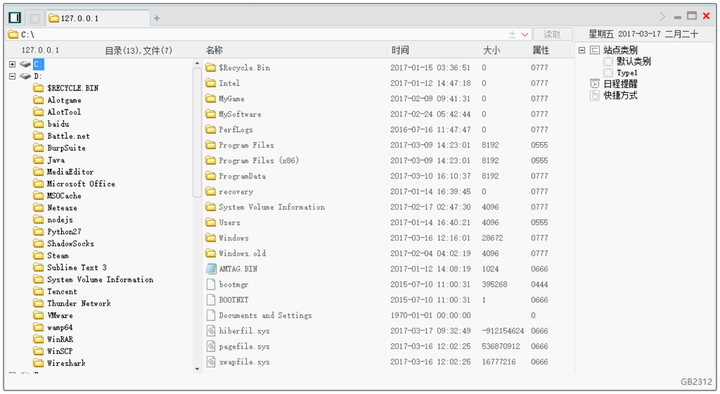Sort by the 属性 column header
Viewport: 720px width, 394px height.
click(x=540, y=51)
